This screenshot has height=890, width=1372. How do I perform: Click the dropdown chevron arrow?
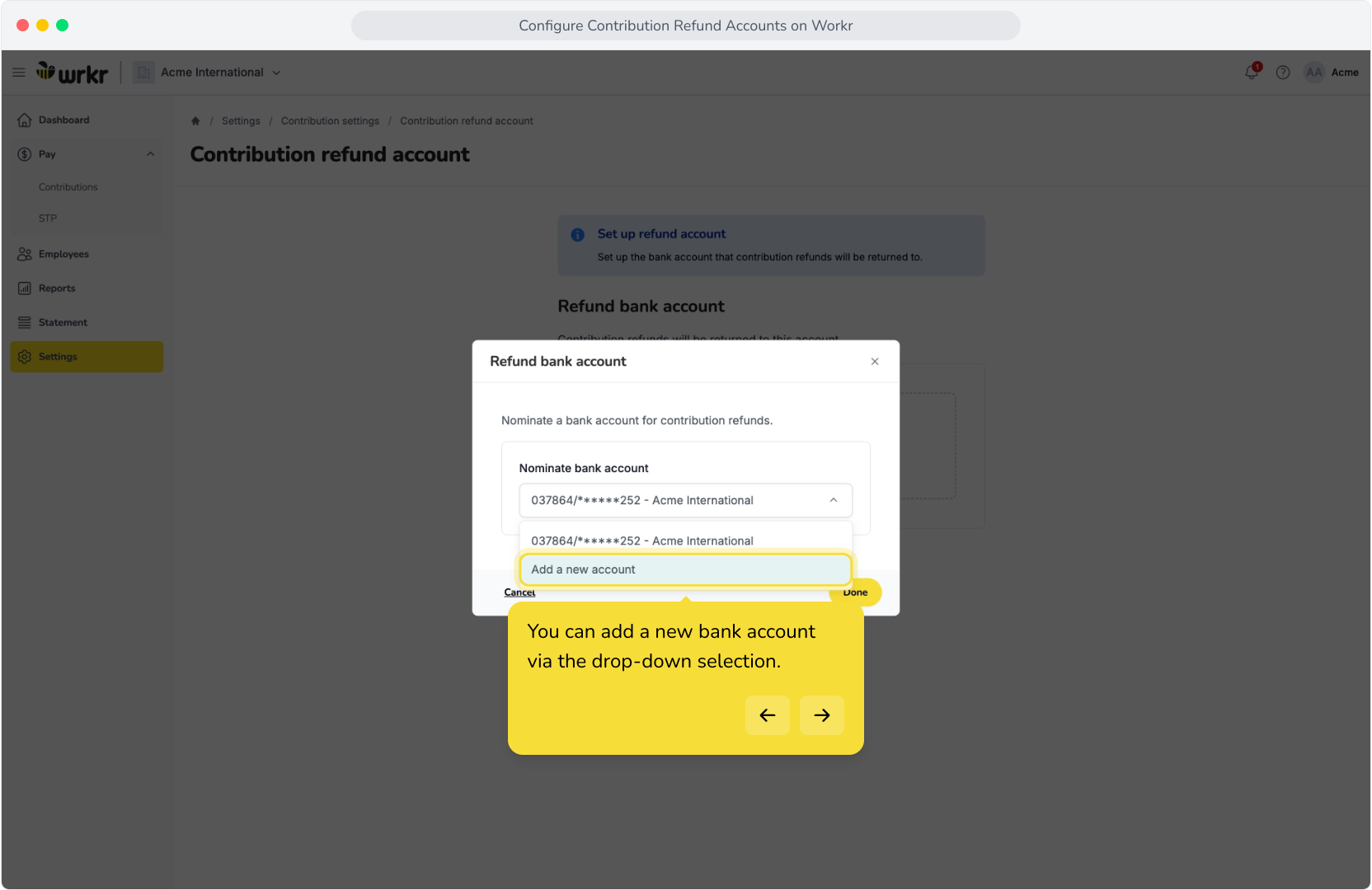(834, 500)
